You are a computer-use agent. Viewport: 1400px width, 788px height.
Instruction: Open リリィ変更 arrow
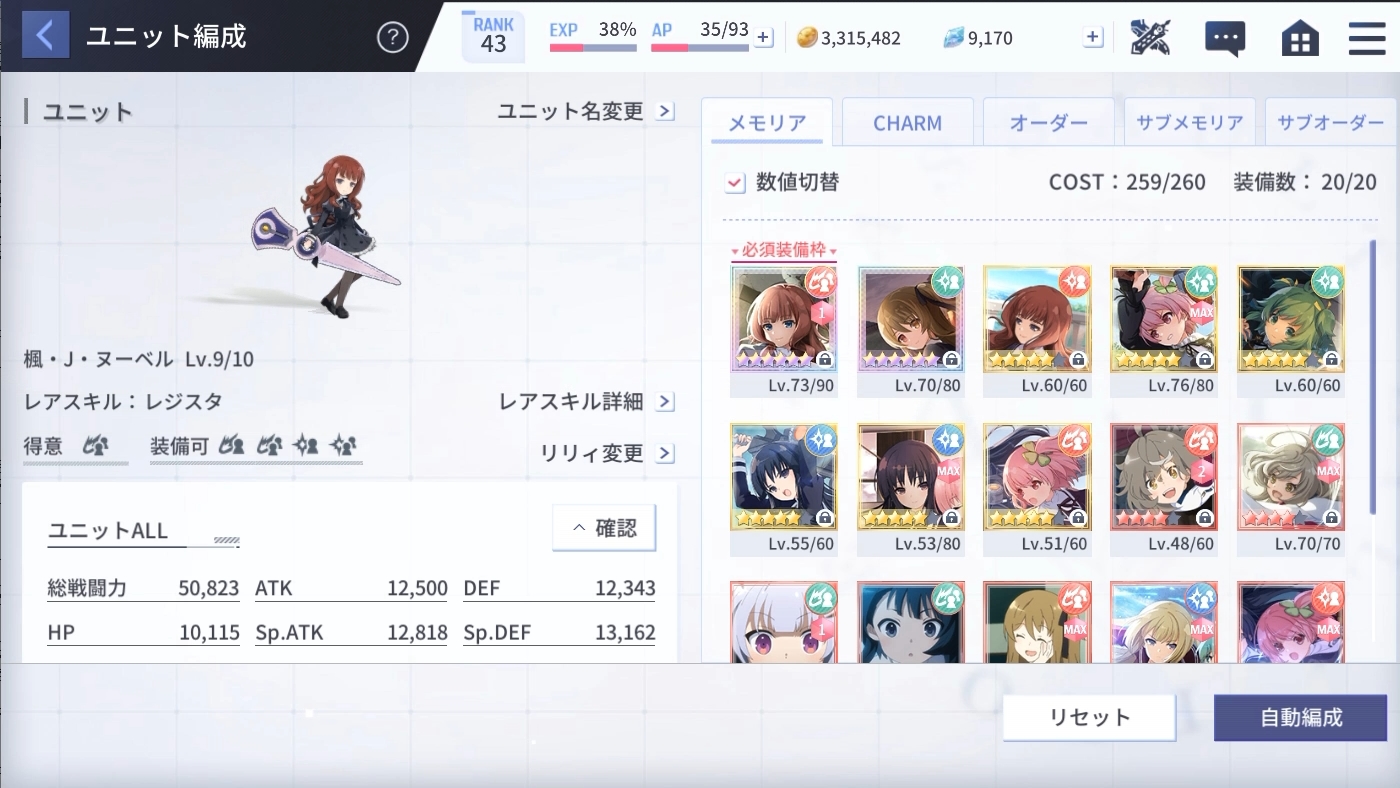[665, 453]
